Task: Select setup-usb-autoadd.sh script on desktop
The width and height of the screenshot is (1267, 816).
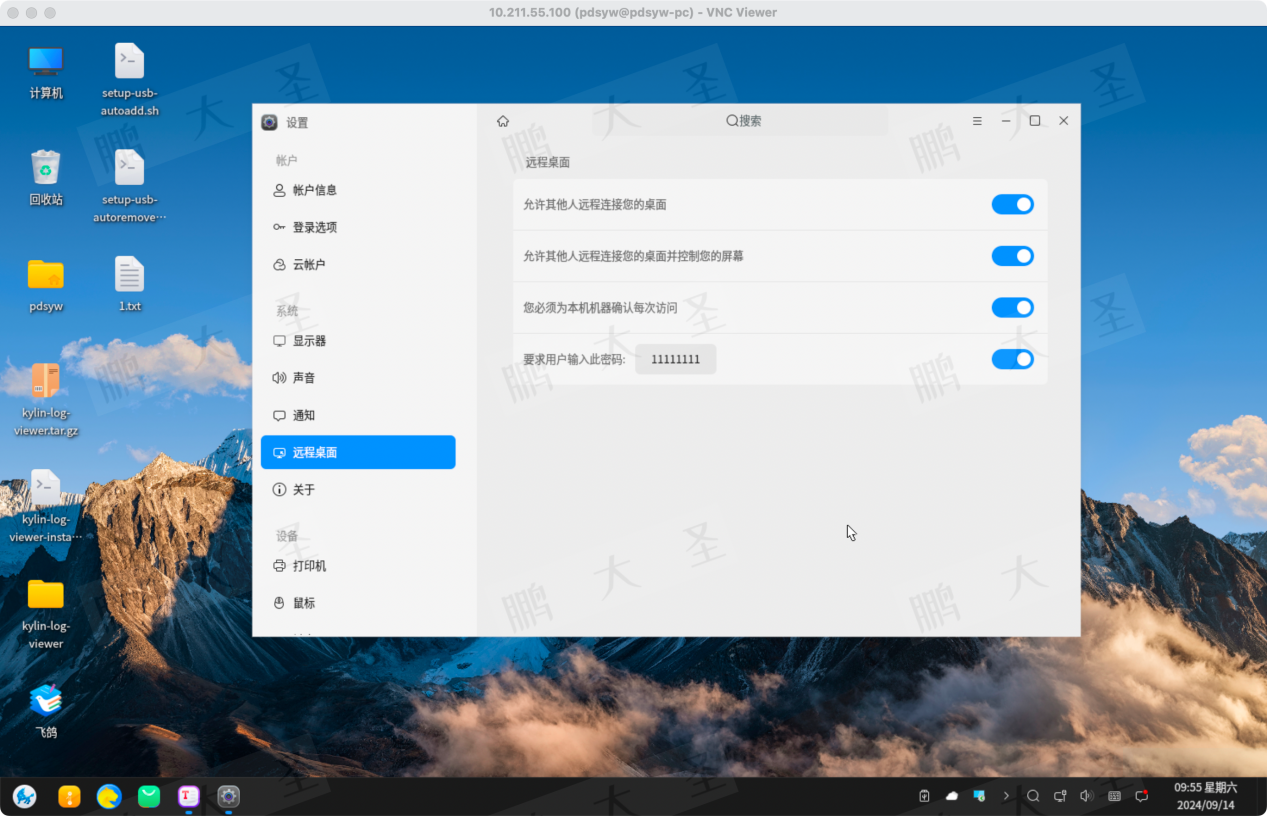Action: pos(130,80)
